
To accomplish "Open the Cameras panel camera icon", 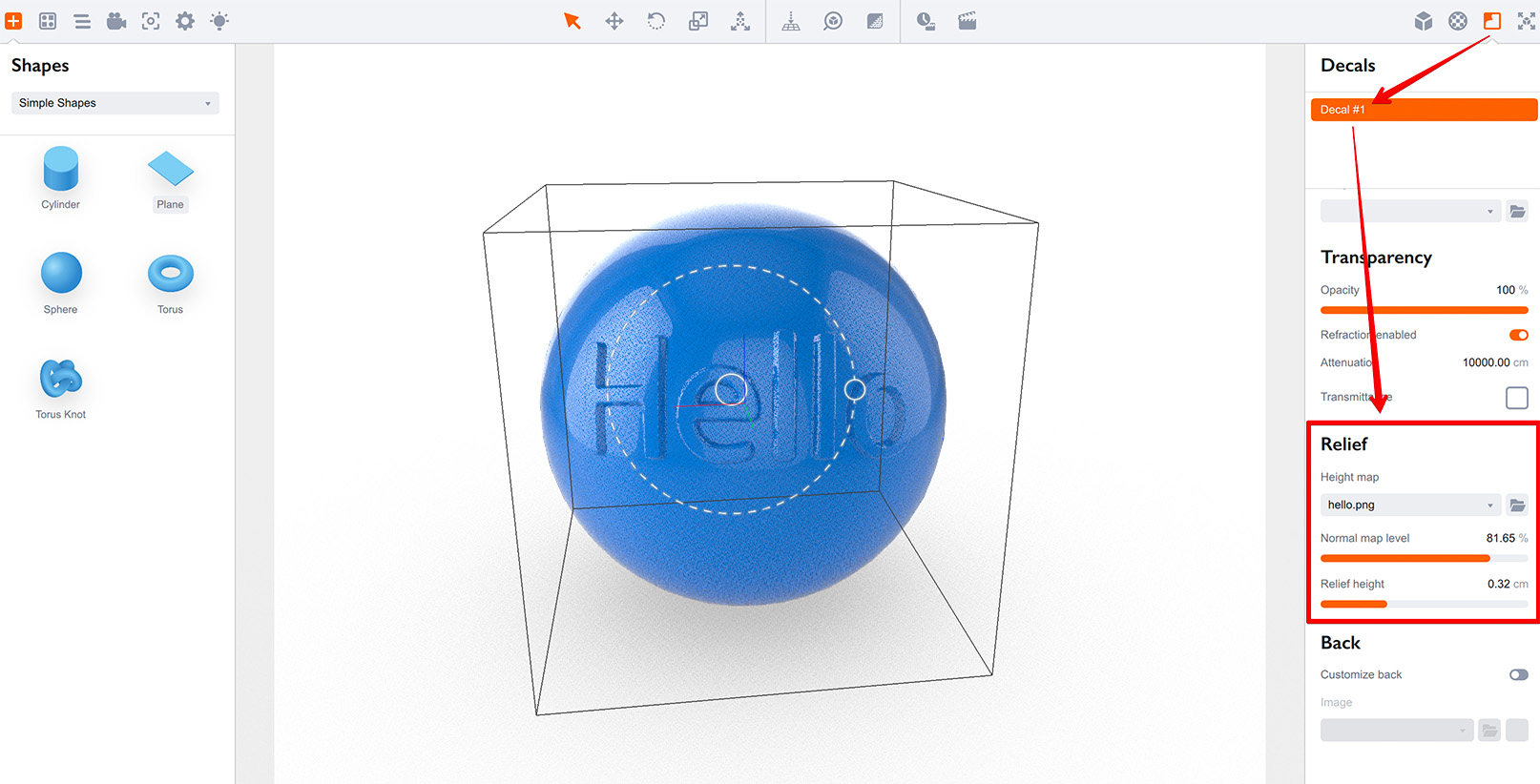I will click(116, 21).
